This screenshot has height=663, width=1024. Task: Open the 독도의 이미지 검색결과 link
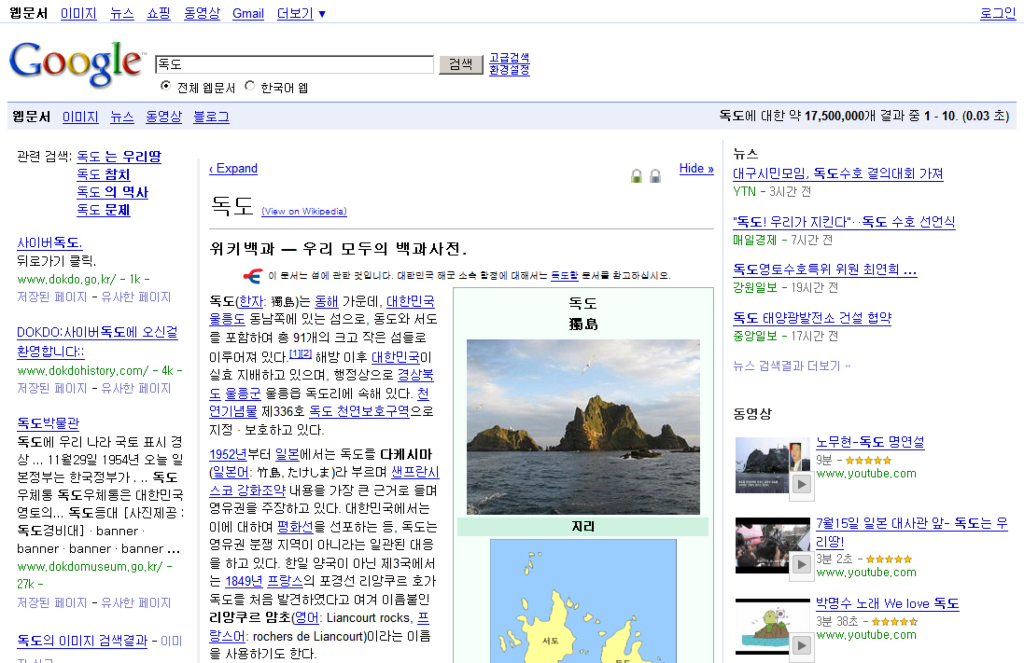pos(82,641)
